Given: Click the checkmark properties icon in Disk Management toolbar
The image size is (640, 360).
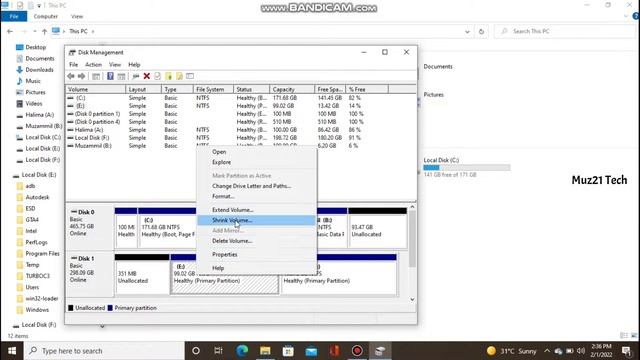Looking at the screenshot, I should tap(158, 76).
